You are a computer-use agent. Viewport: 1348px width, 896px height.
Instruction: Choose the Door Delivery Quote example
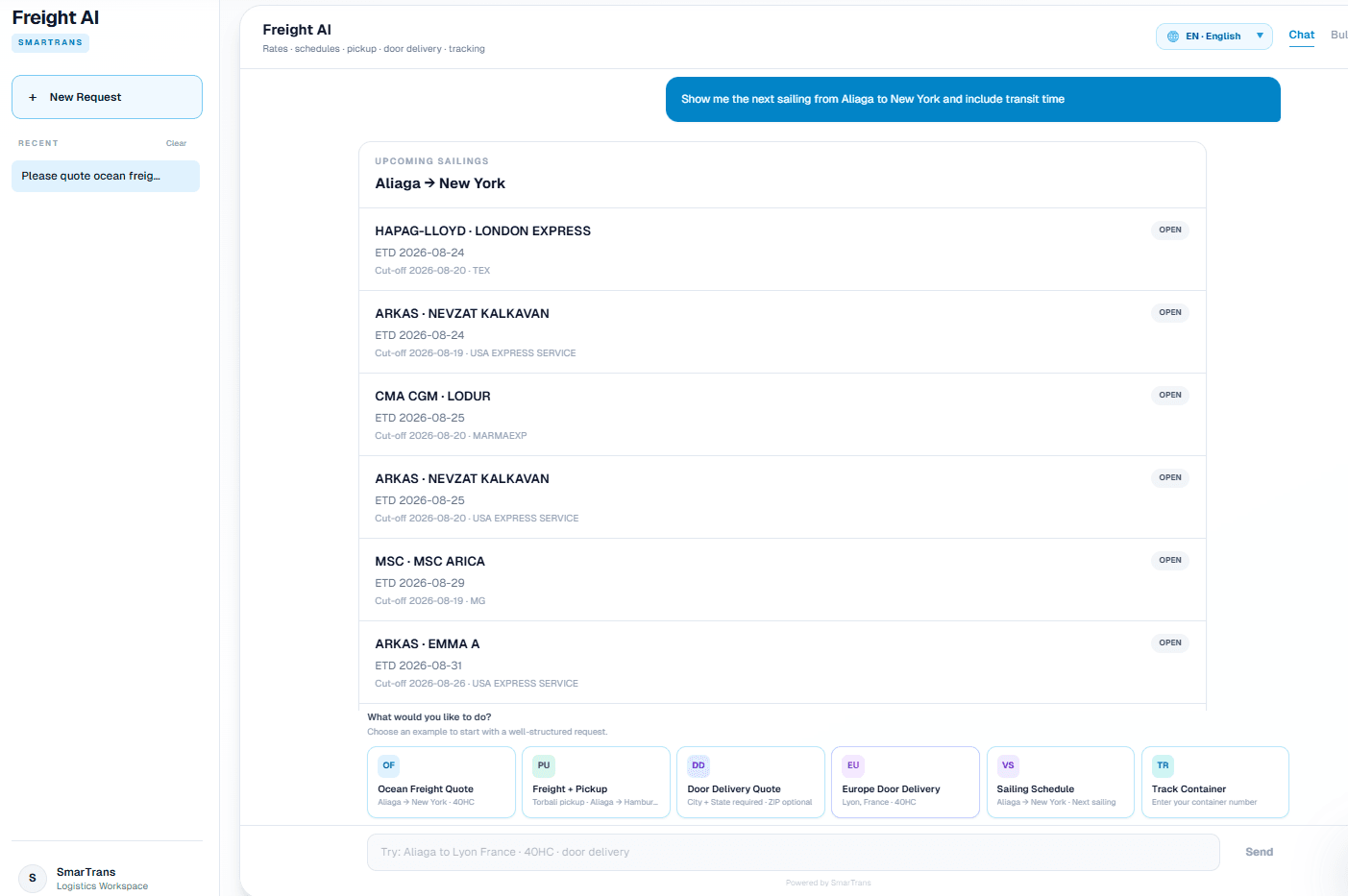pyautogui.click(x=750, y=782)
